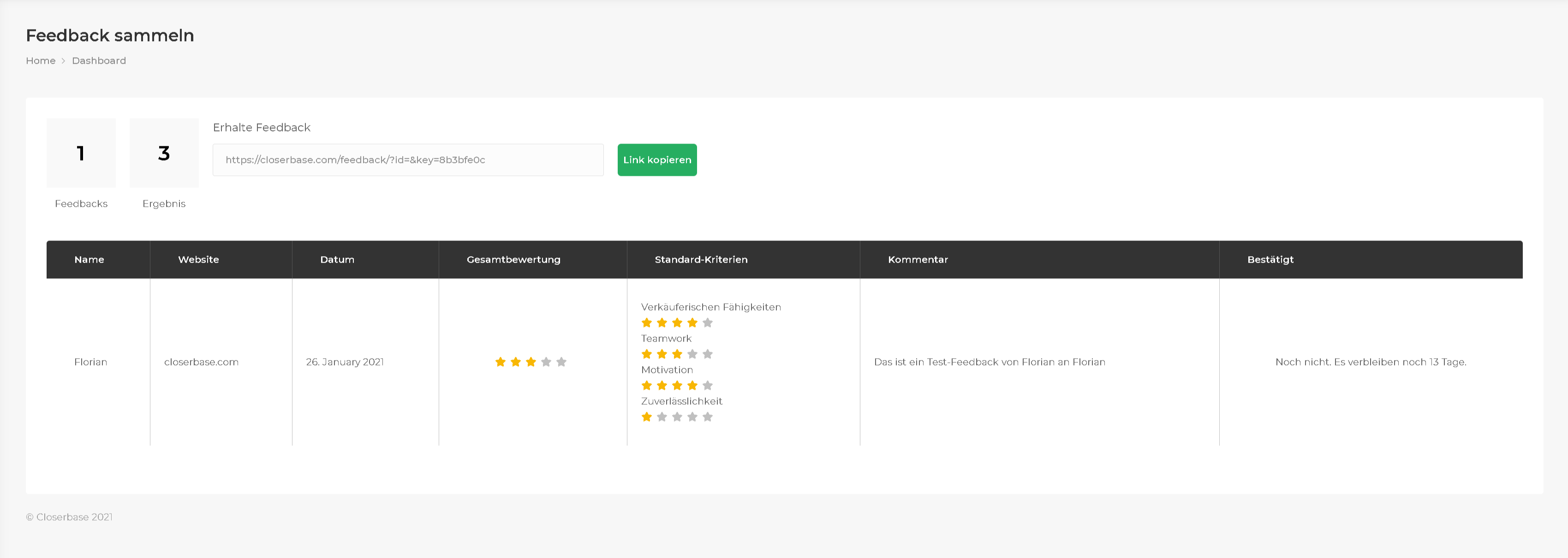Click the fifth star under Zuverlässlichkeit
The image size is (1568, 558).
pos(707,417)
